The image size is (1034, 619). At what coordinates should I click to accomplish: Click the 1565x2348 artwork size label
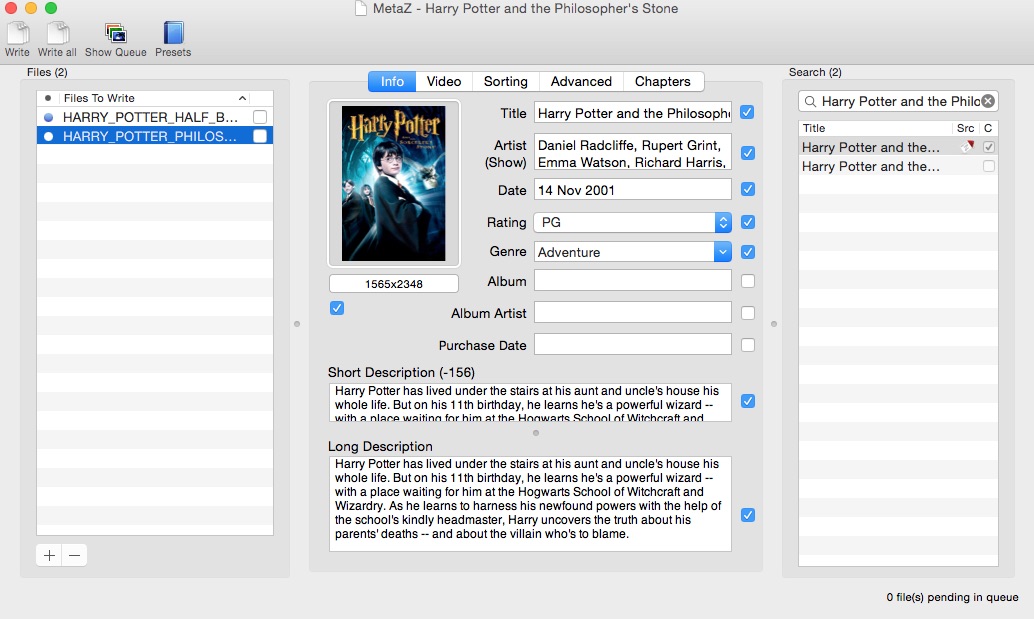click(x=394, y=283)
